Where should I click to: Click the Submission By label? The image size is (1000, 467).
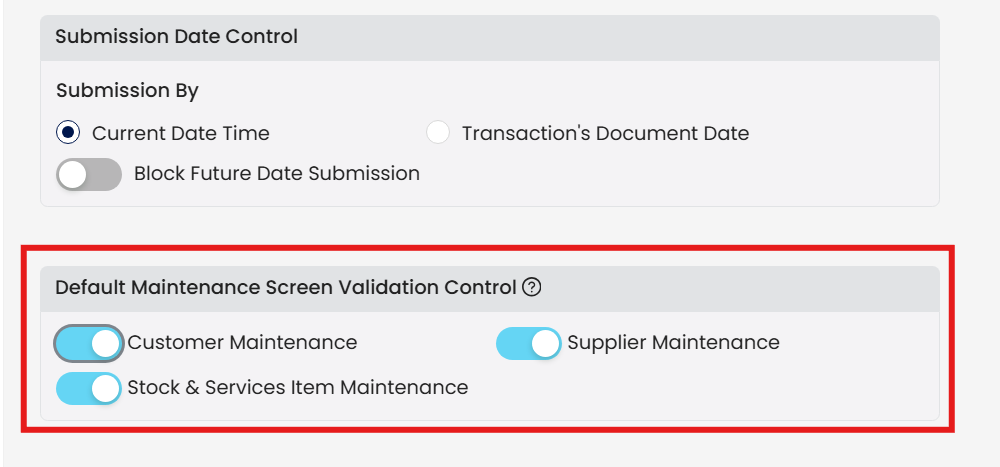[127, 91]
